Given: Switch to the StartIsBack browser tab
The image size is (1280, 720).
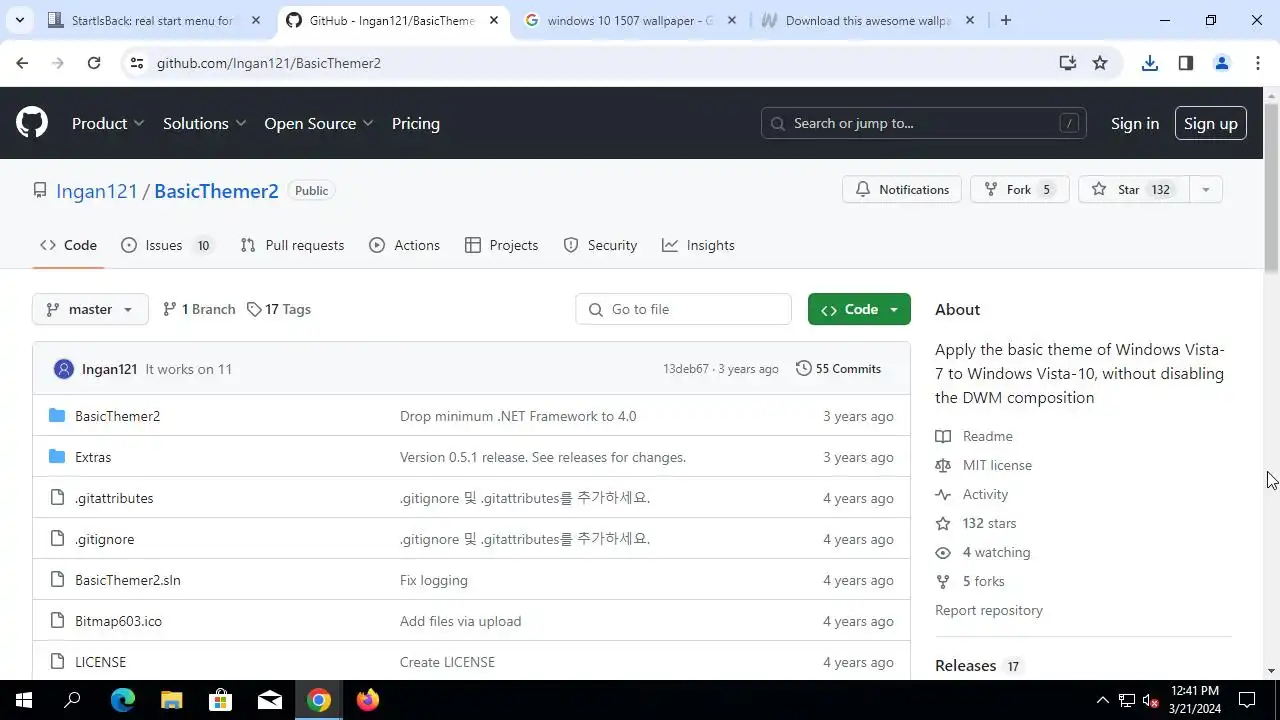Looking at the screenshot, I should [152, 20].
